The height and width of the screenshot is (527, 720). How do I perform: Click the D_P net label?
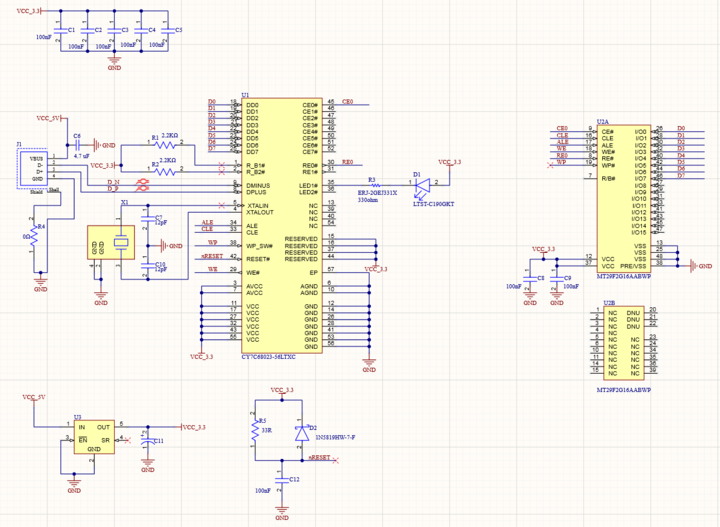click(113, 189)
